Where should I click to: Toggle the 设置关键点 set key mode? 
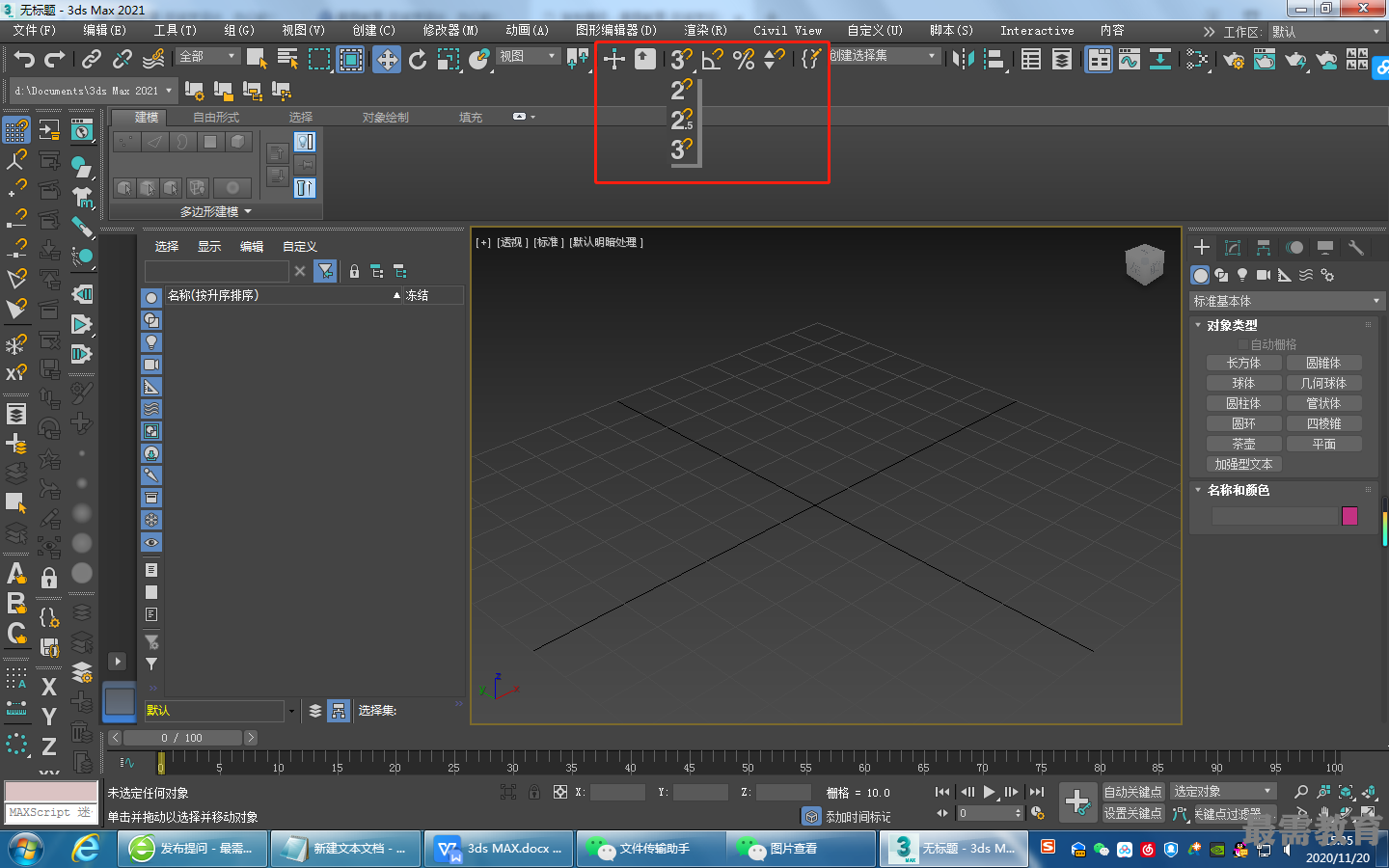click(x=1133, y=813)
